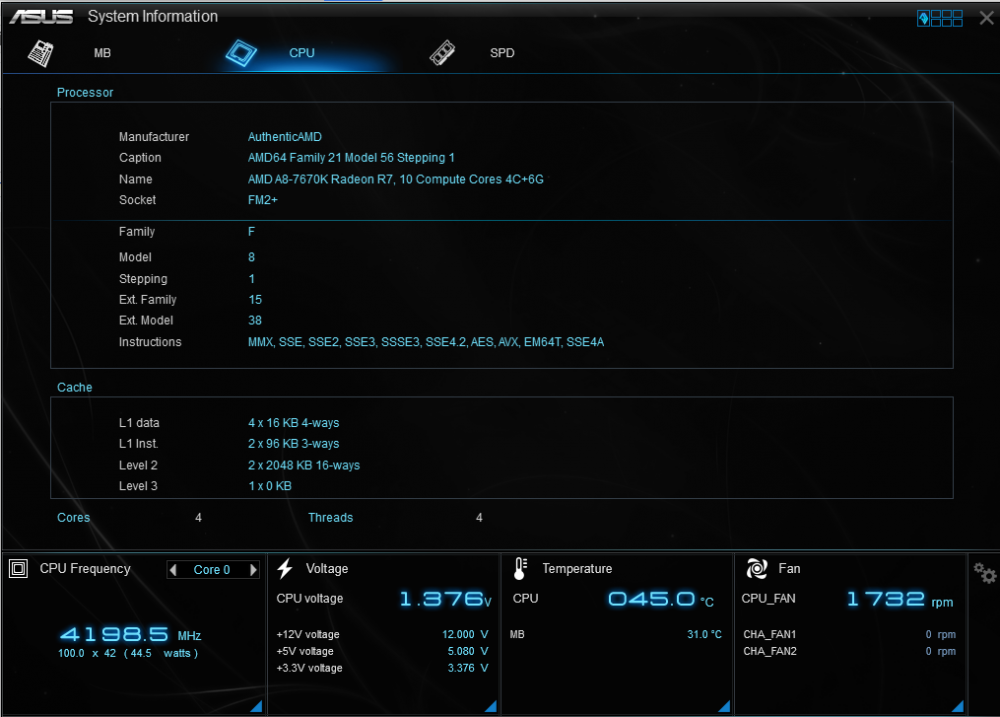Close the System Information window
1000x717 pixels.
[x=987, y=18]
